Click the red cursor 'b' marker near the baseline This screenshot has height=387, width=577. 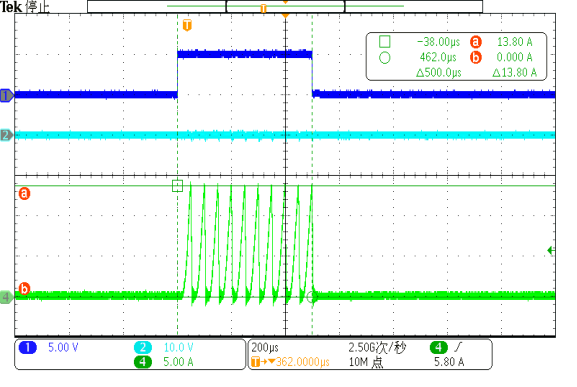pyautogui.click(x=24, y=289)
